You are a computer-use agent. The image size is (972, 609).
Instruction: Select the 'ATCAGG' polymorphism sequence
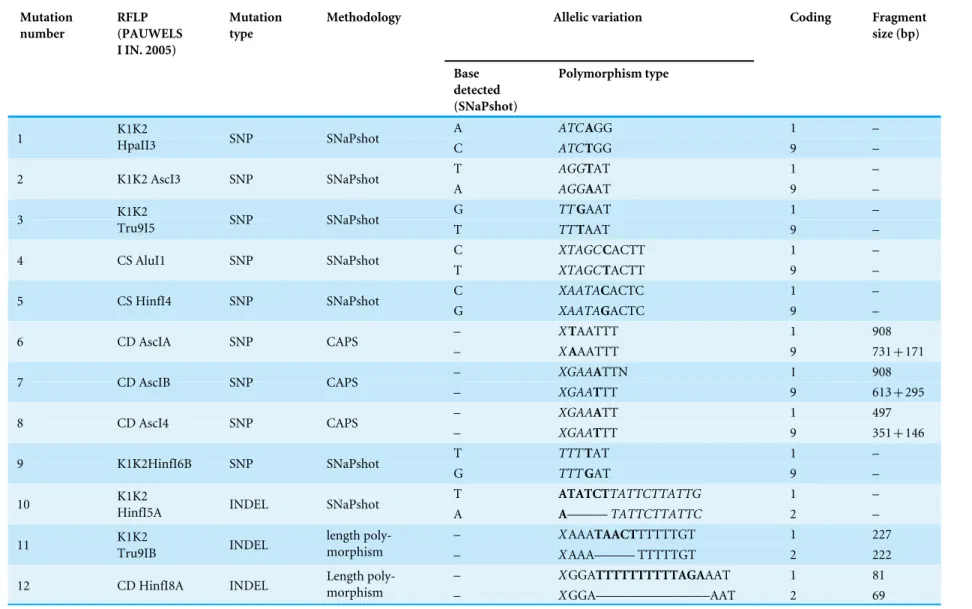[585, 128]
